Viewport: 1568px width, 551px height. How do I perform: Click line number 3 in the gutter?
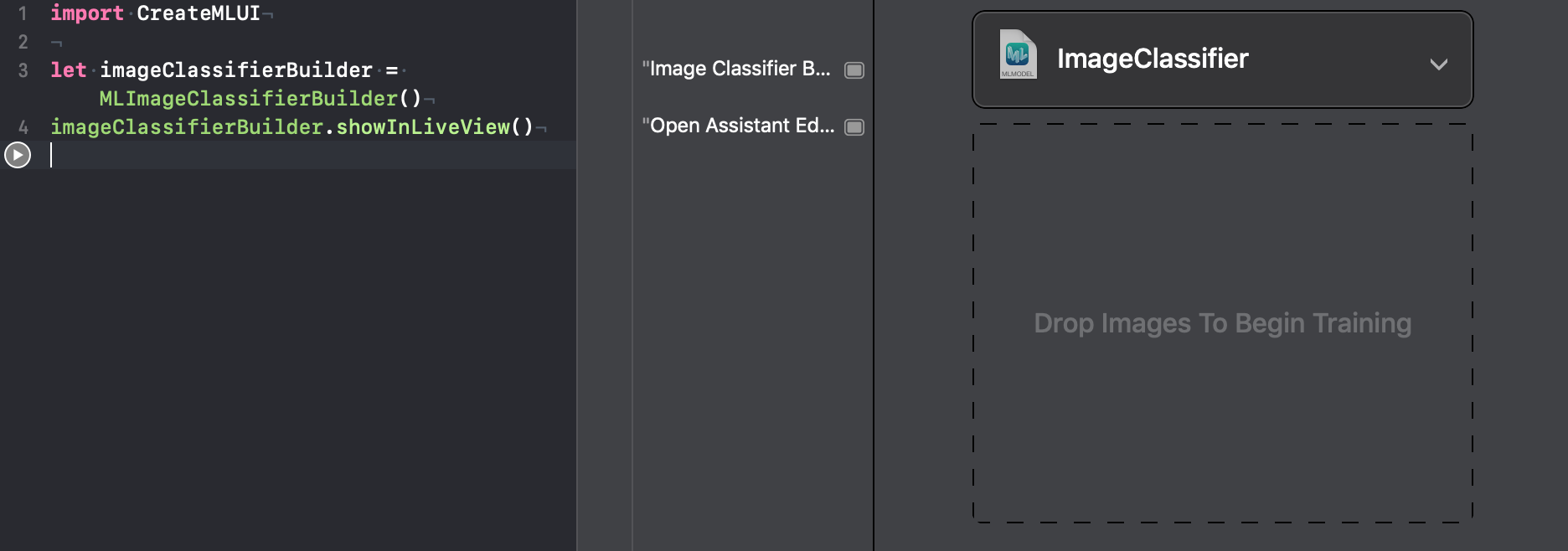pyautogui.click(x=23, y=70)
